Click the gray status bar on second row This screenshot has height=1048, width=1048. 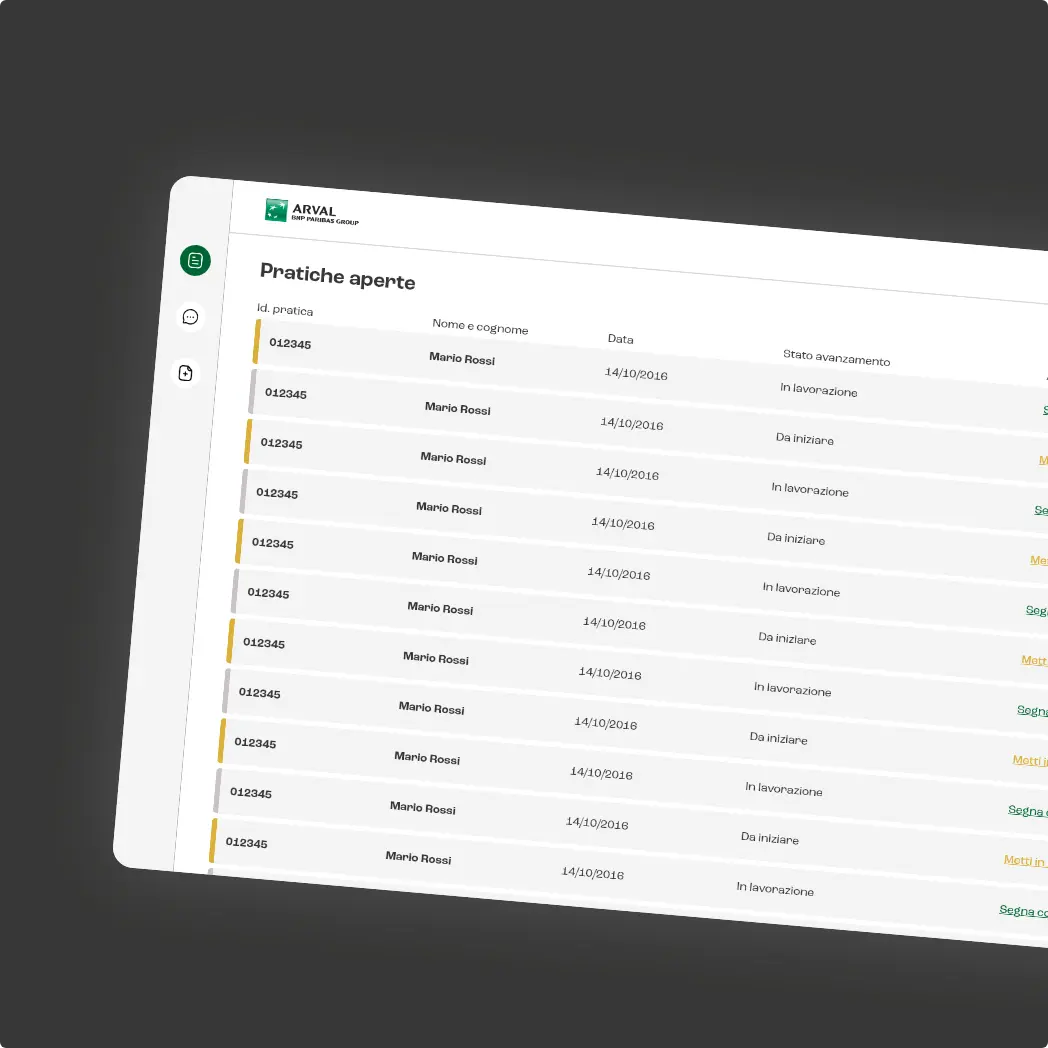tap(252, 391)
